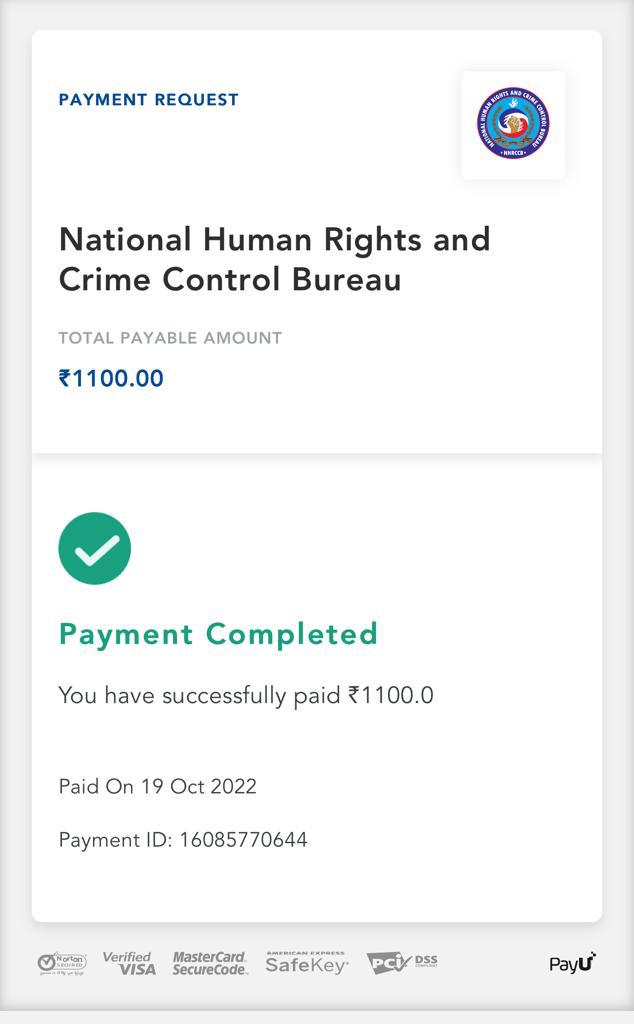Click the Norton Secured badge
This screenshot has height=1024, width=634.
tap(62, 963)
